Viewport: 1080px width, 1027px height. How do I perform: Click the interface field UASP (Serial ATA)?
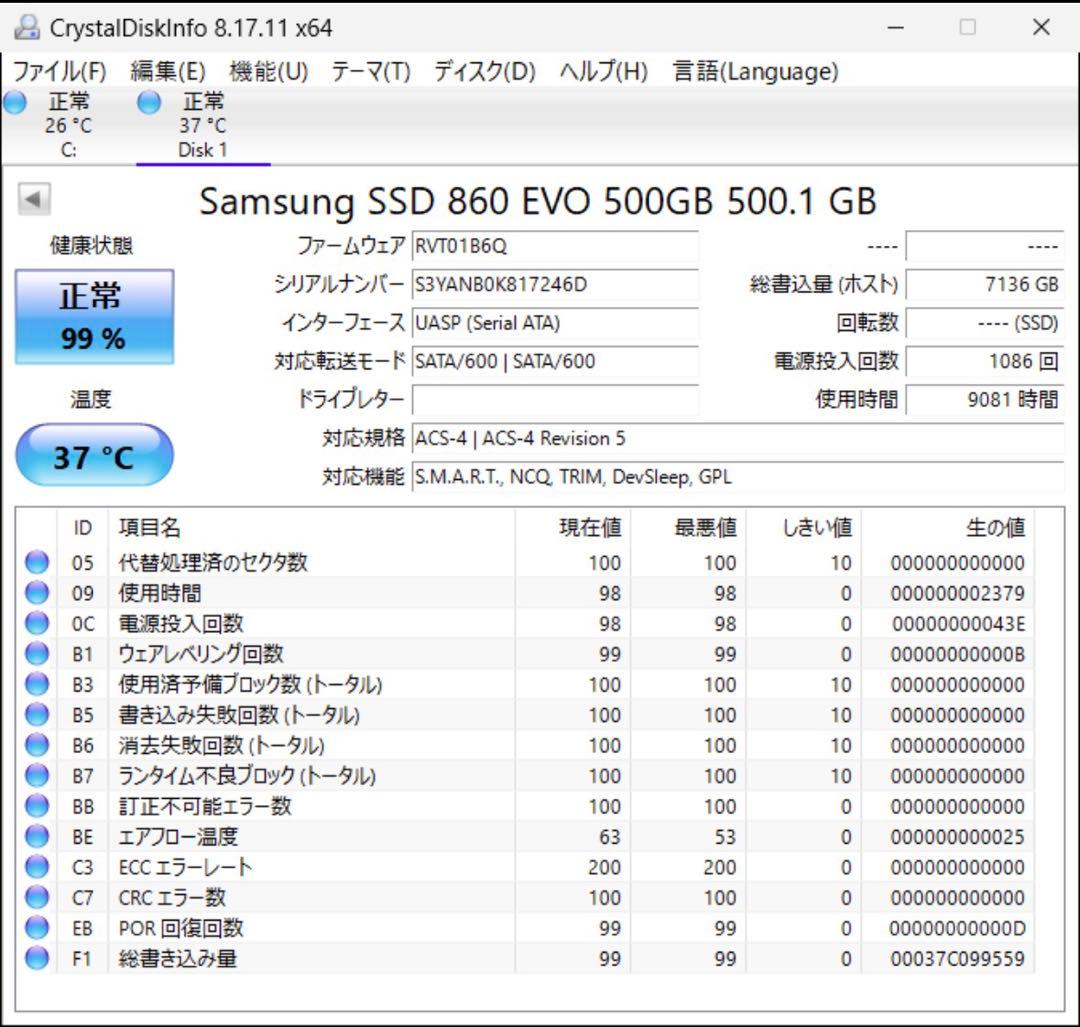pos(555,323)
